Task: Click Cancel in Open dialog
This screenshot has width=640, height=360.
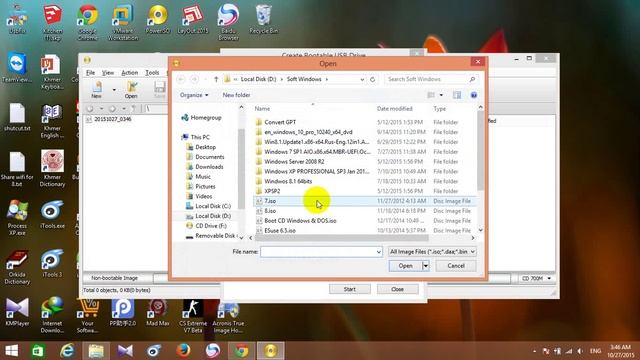Action: point(456,266)
